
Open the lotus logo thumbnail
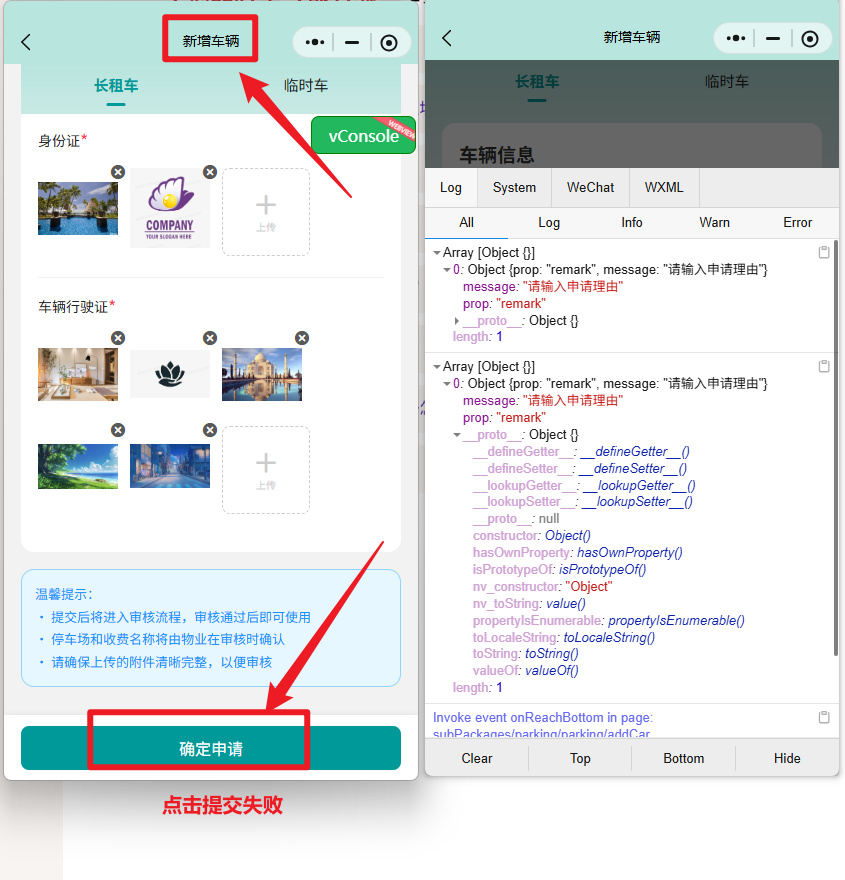pos(169,373)
